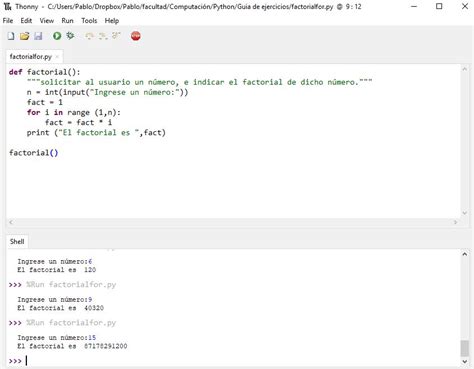Click the line 'n = int(input(...))'
This screenshot has height=369, width=474.
(x=107, y=92)
